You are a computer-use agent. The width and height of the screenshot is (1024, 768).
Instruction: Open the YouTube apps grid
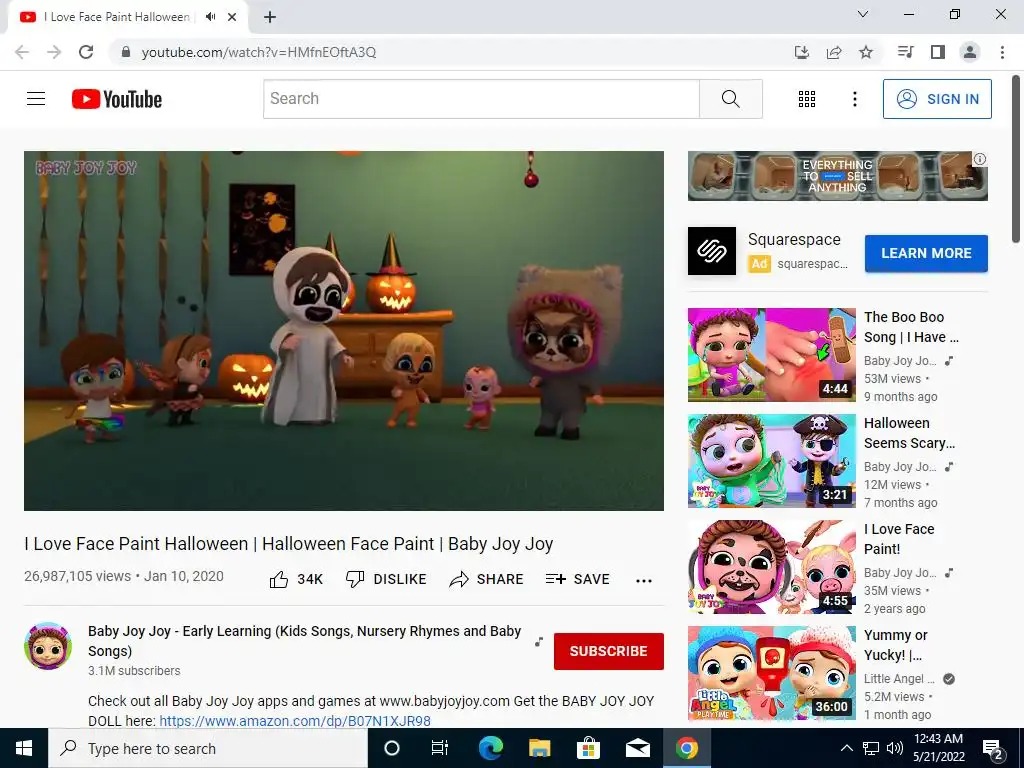[x=807, y=99]
